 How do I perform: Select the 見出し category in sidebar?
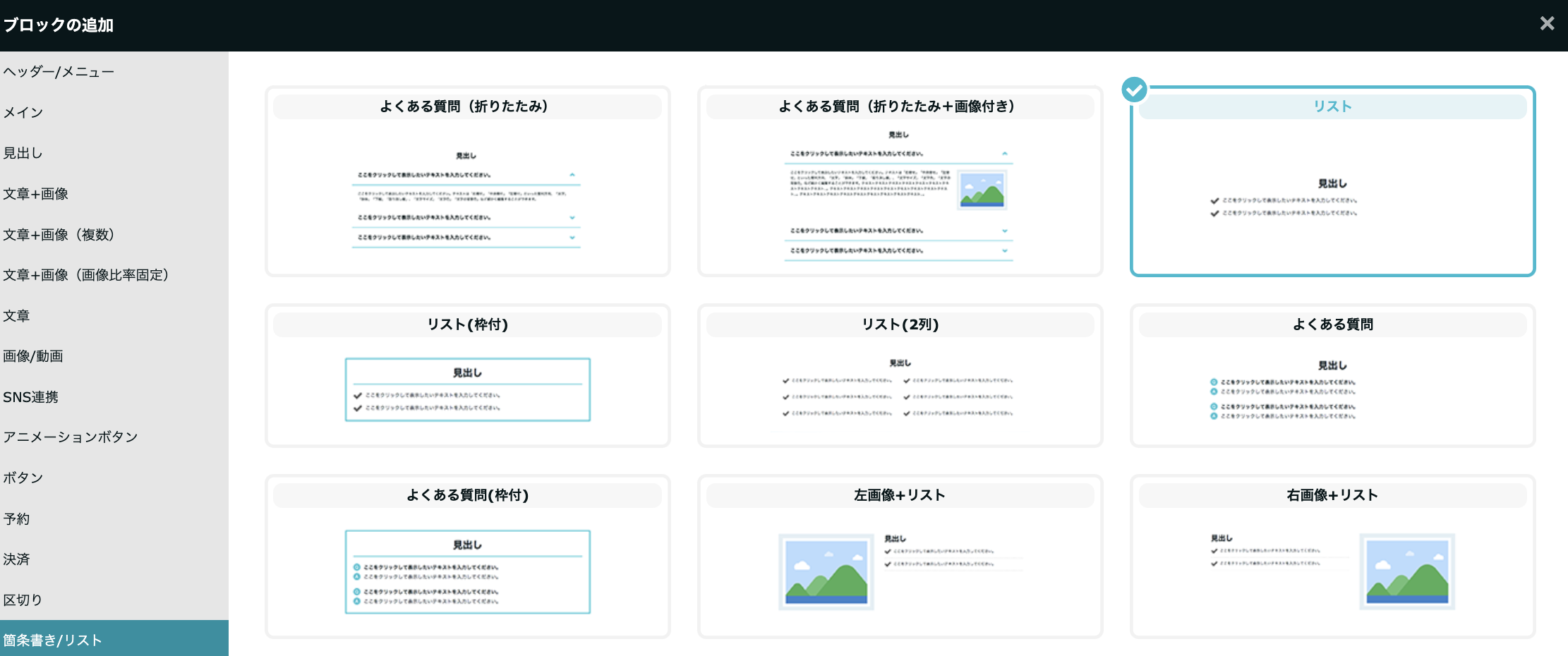pyautogui.click(x=114, y=153)
